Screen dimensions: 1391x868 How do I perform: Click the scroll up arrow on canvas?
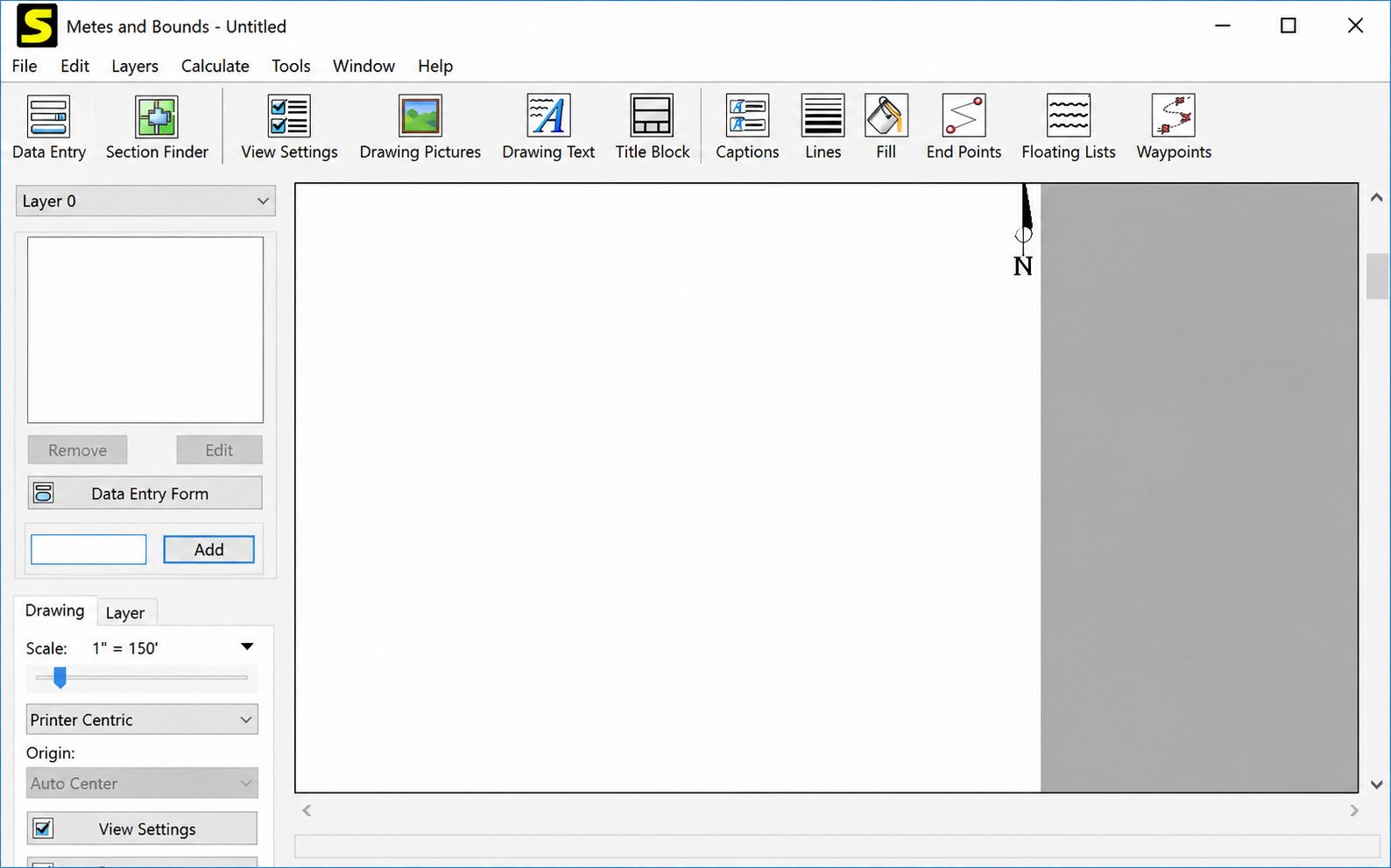pyautogui.click(x=1376, y=198)
